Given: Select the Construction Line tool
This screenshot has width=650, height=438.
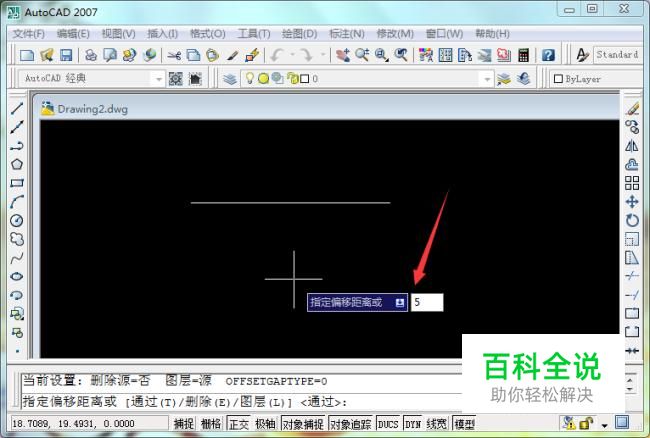Looking at the screenshot, I should point(17,127).
